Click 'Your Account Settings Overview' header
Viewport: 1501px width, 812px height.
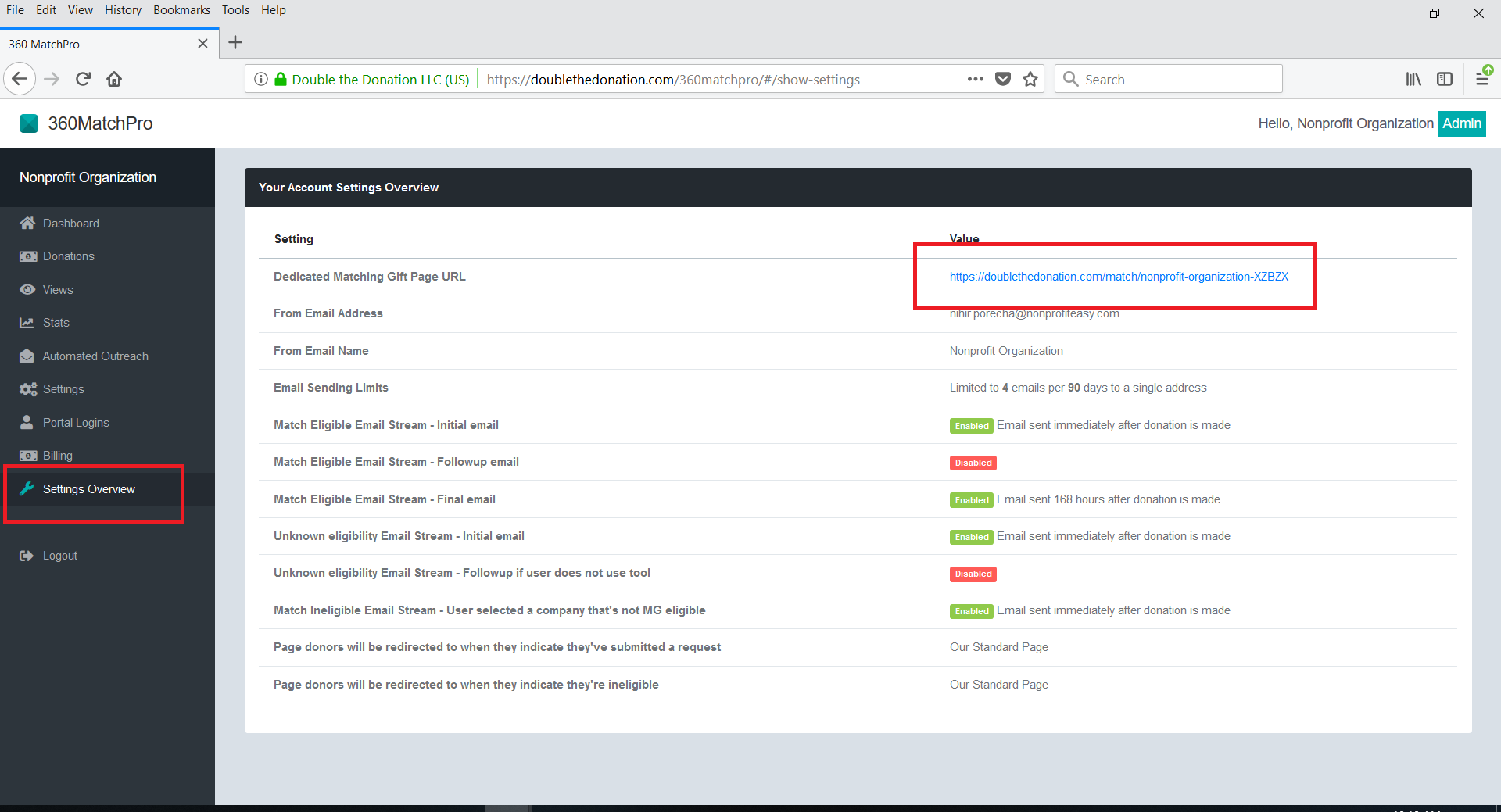pos(349,188)
